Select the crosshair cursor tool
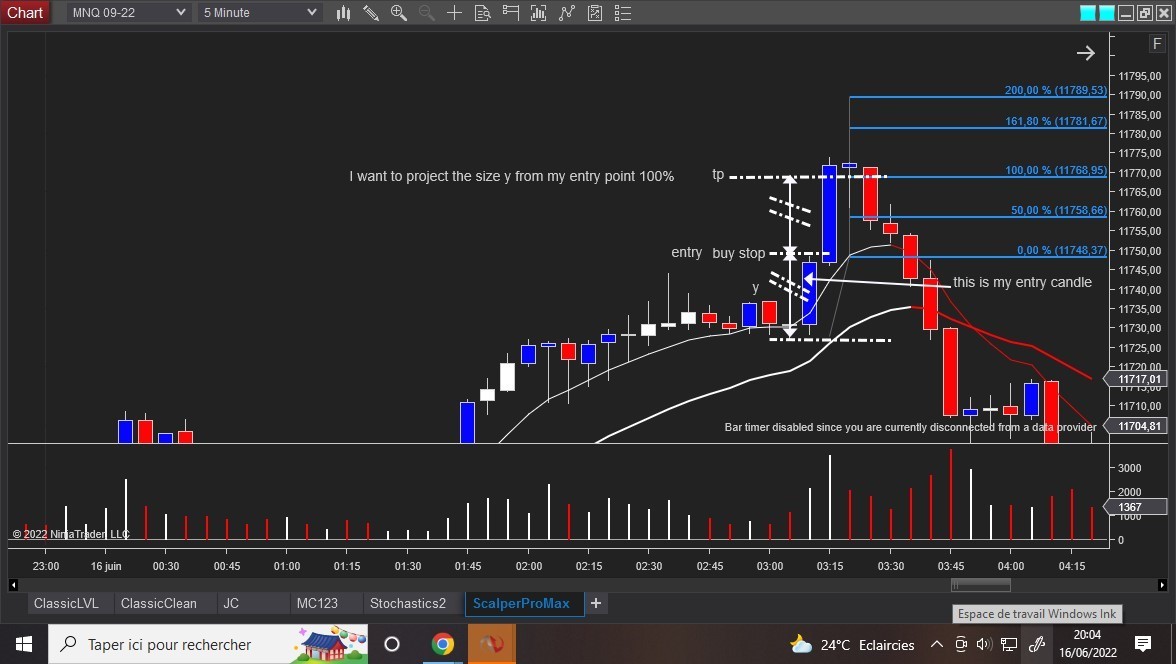 click(454, 13)
